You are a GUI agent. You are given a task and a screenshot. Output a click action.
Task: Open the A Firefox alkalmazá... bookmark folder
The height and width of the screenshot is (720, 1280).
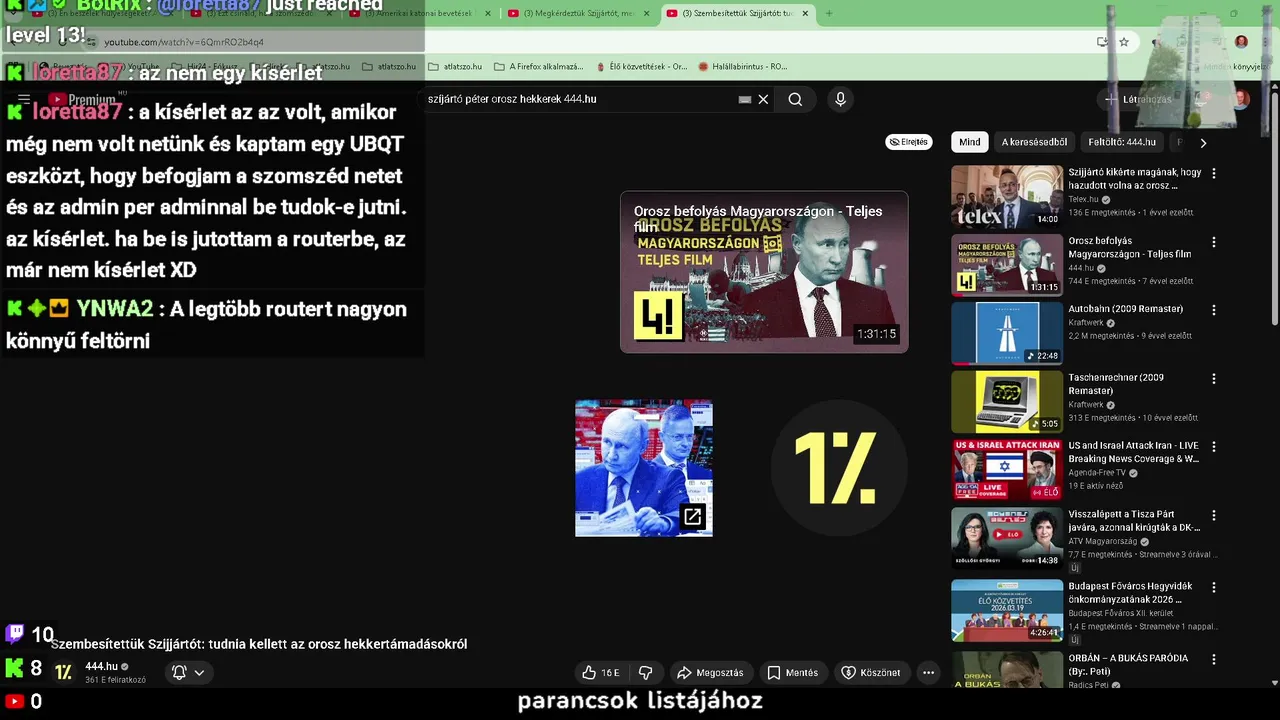(x=539, y=66)
